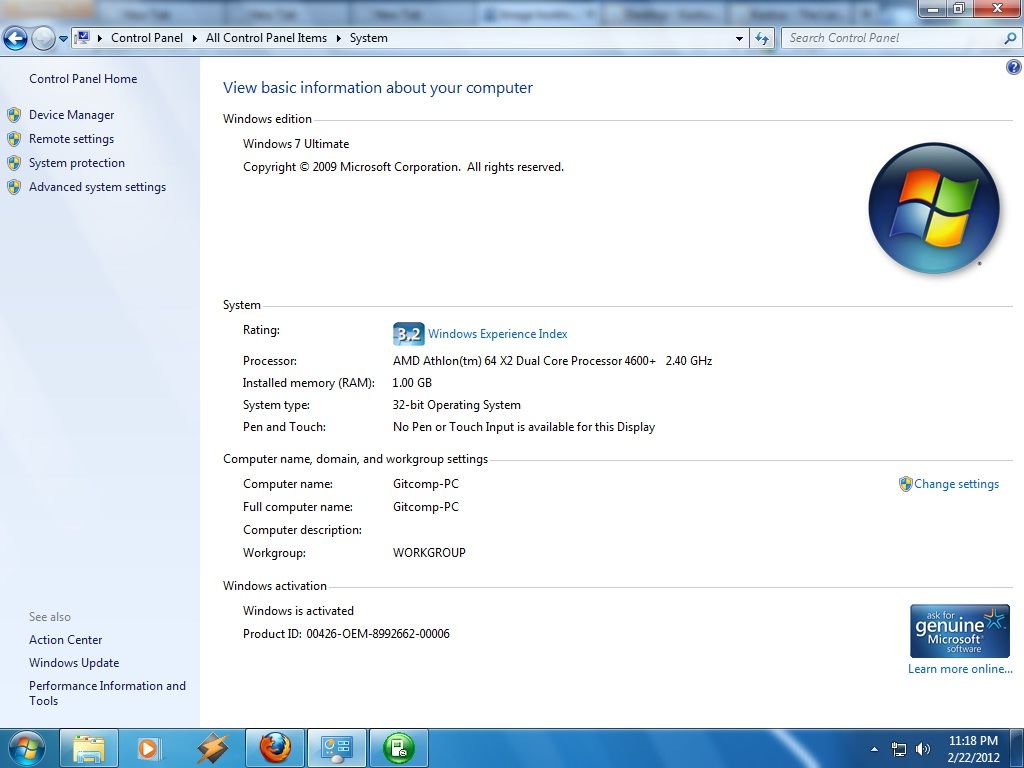Open Windows Update link
The width and height of the screenshot is (1024, 768).
[74, 663]
